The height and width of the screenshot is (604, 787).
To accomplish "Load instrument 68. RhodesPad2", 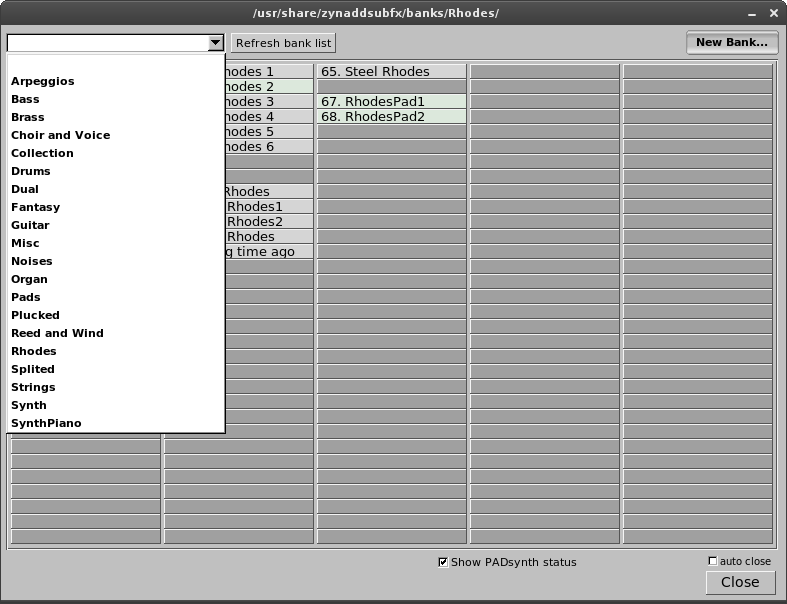I will tap(391, 116).
